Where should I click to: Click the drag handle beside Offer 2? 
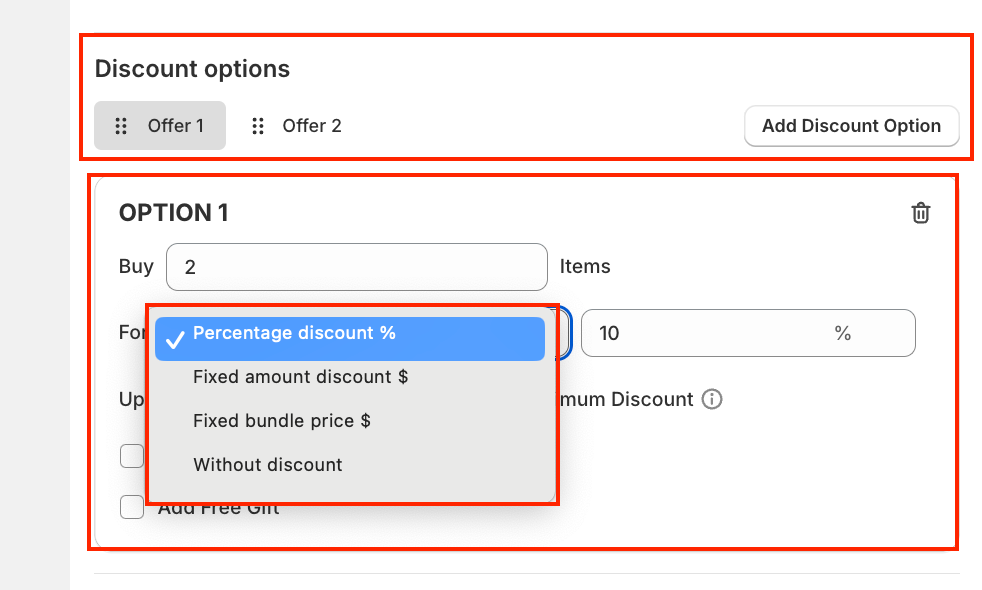coord(258,126)
